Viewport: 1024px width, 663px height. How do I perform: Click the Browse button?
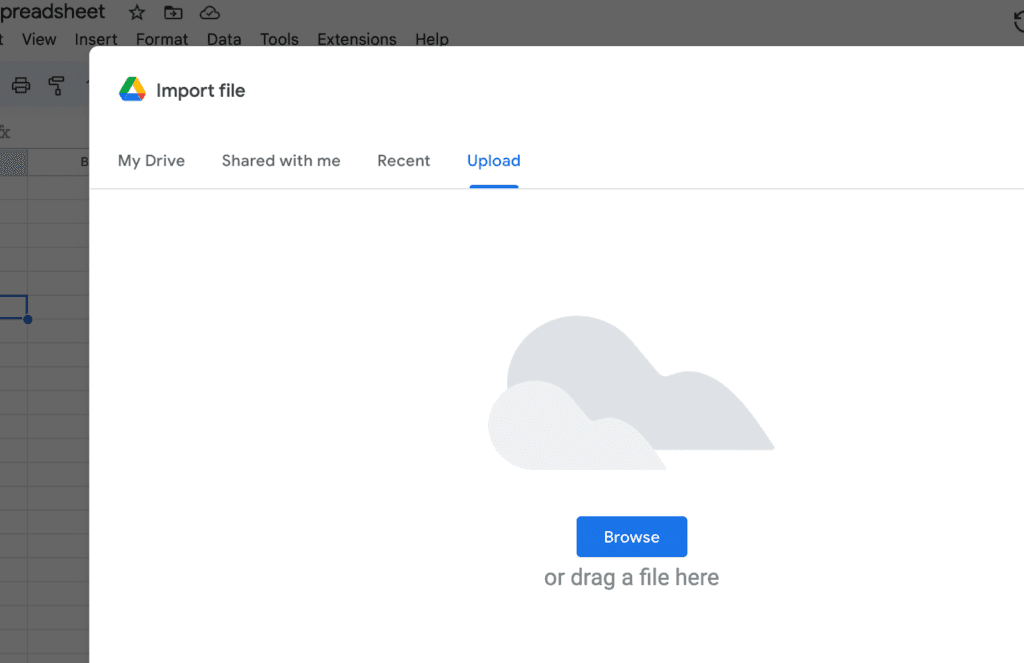pos(631,536)
